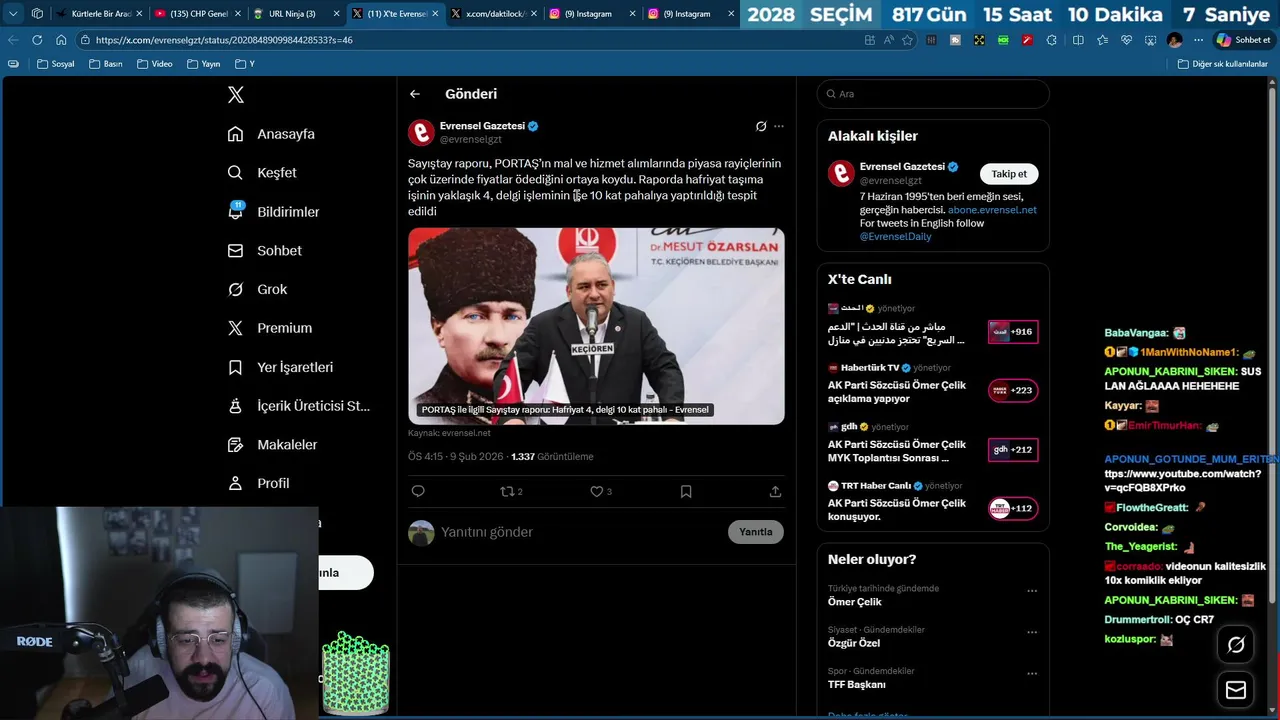
Task: Open the Video bookmarks folder
Action: pos(154,64)
